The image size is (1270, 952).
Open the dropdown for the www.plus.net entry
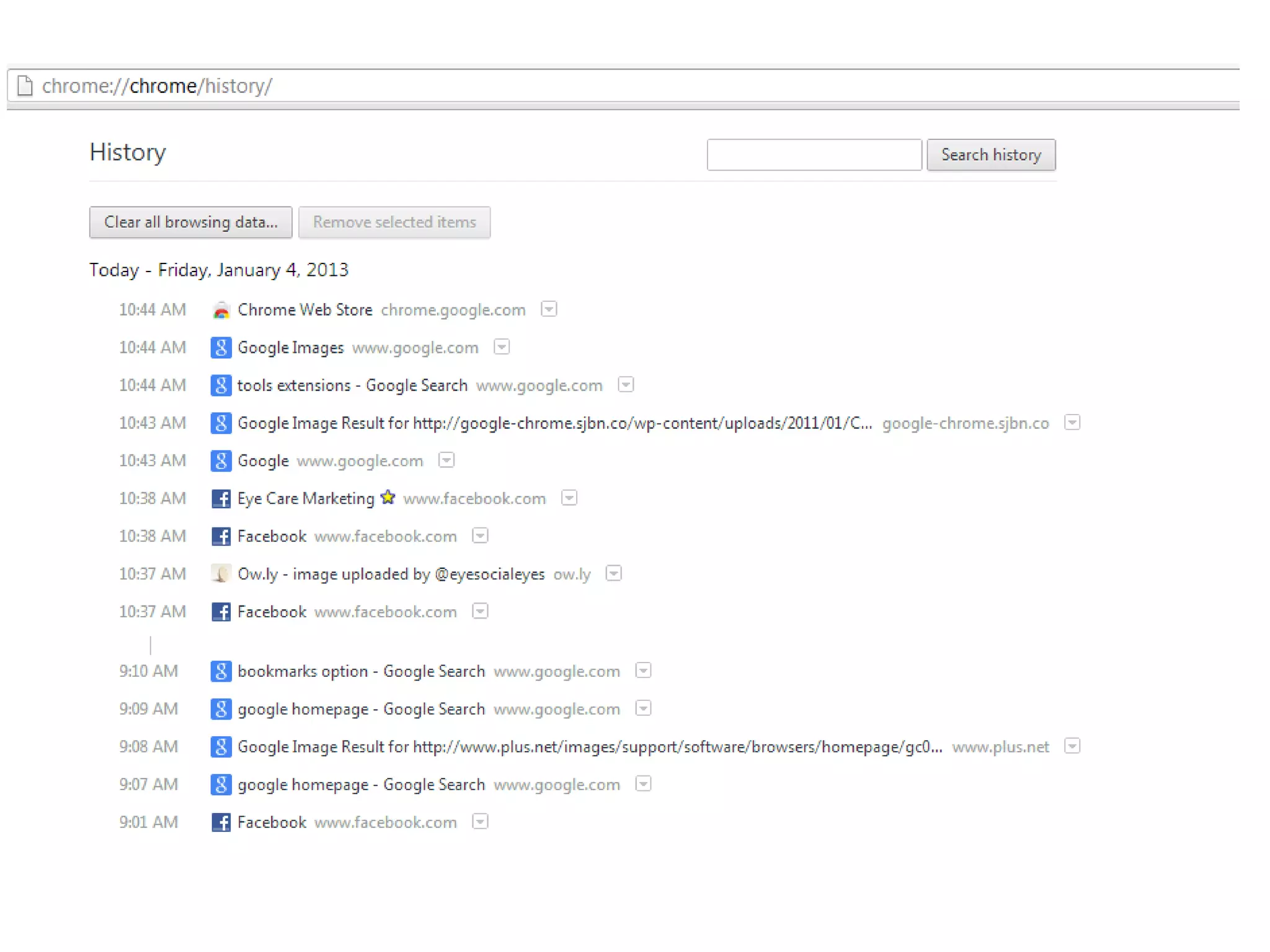click(x=1072, y=746)
